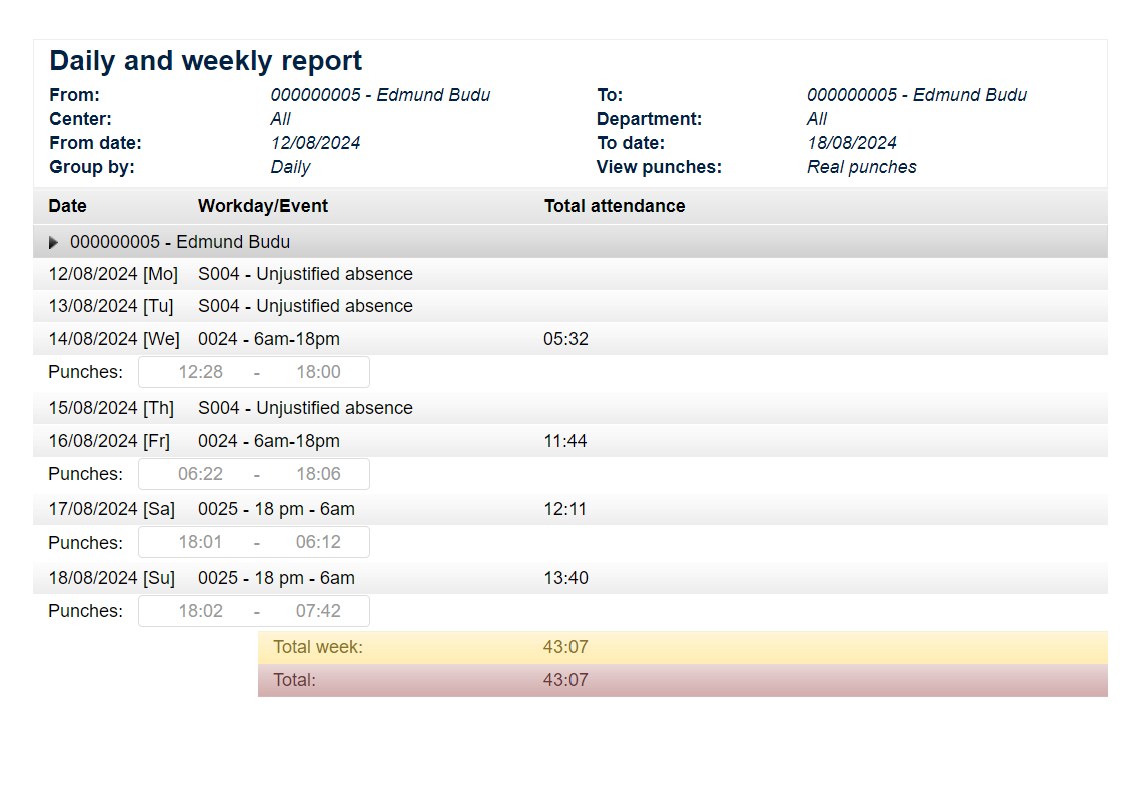This screenshot has height=786, width=1138.
Task: Click the Center value All
Action: pos(281,119)
